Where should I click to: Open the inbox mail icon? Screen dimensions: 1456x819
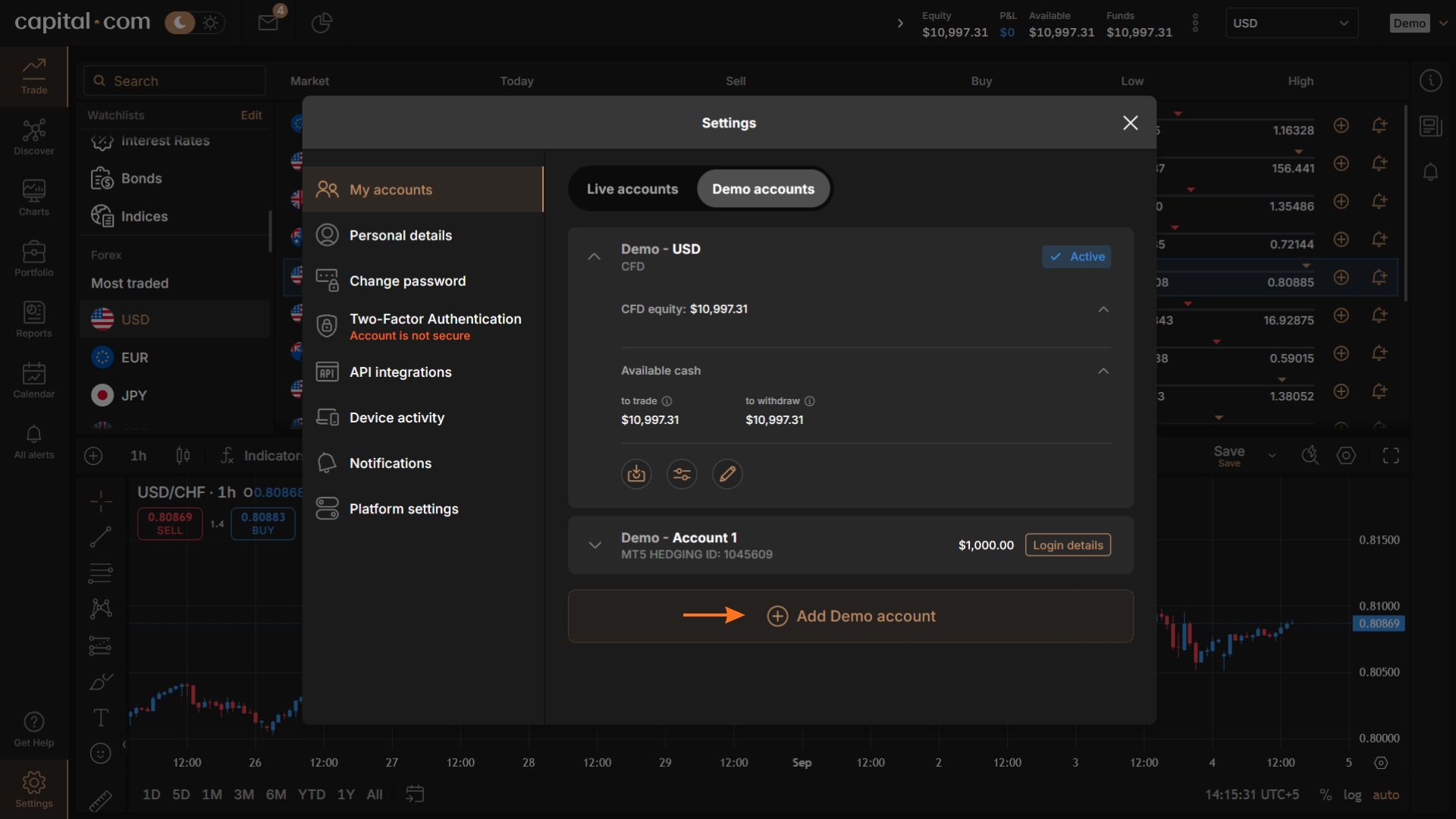click(x=268, y=23)
